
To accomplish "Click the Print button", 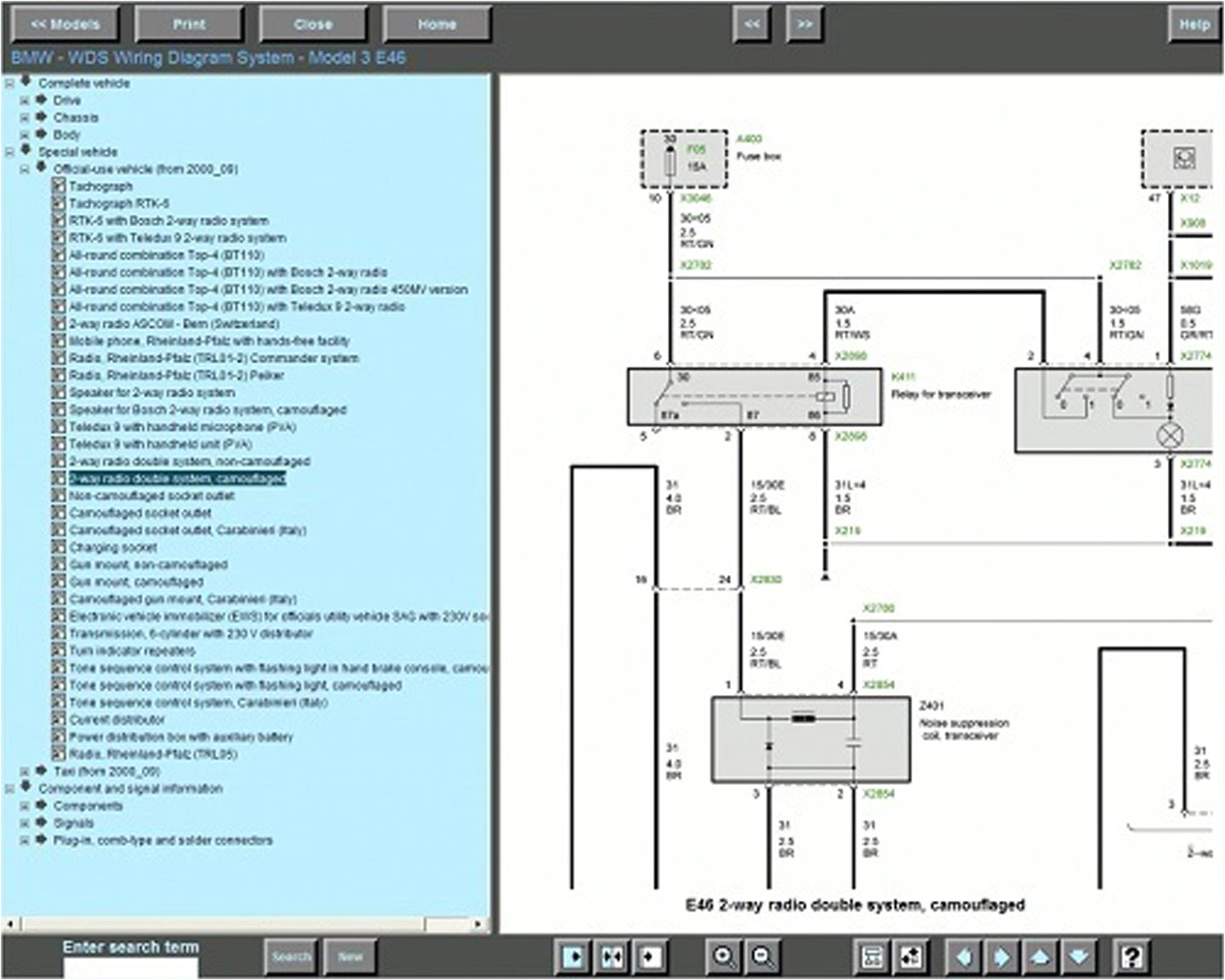I will (189, 24).
